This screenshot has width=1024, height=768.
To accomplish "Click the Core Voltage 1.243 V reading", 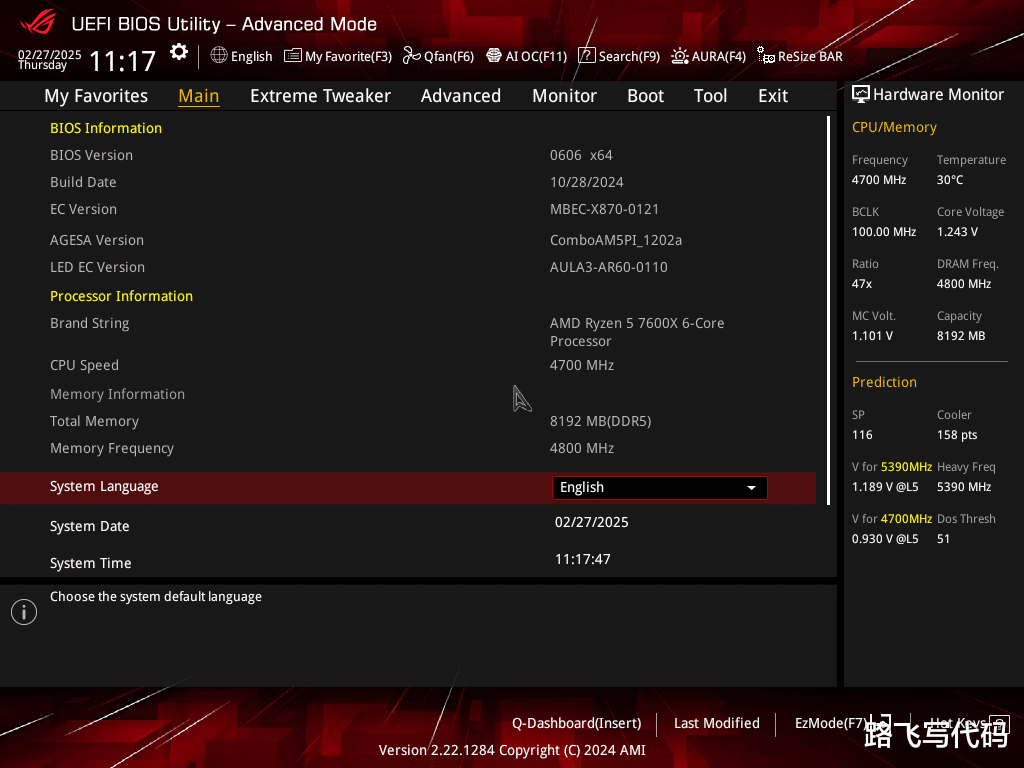I will tap(957, 232).
